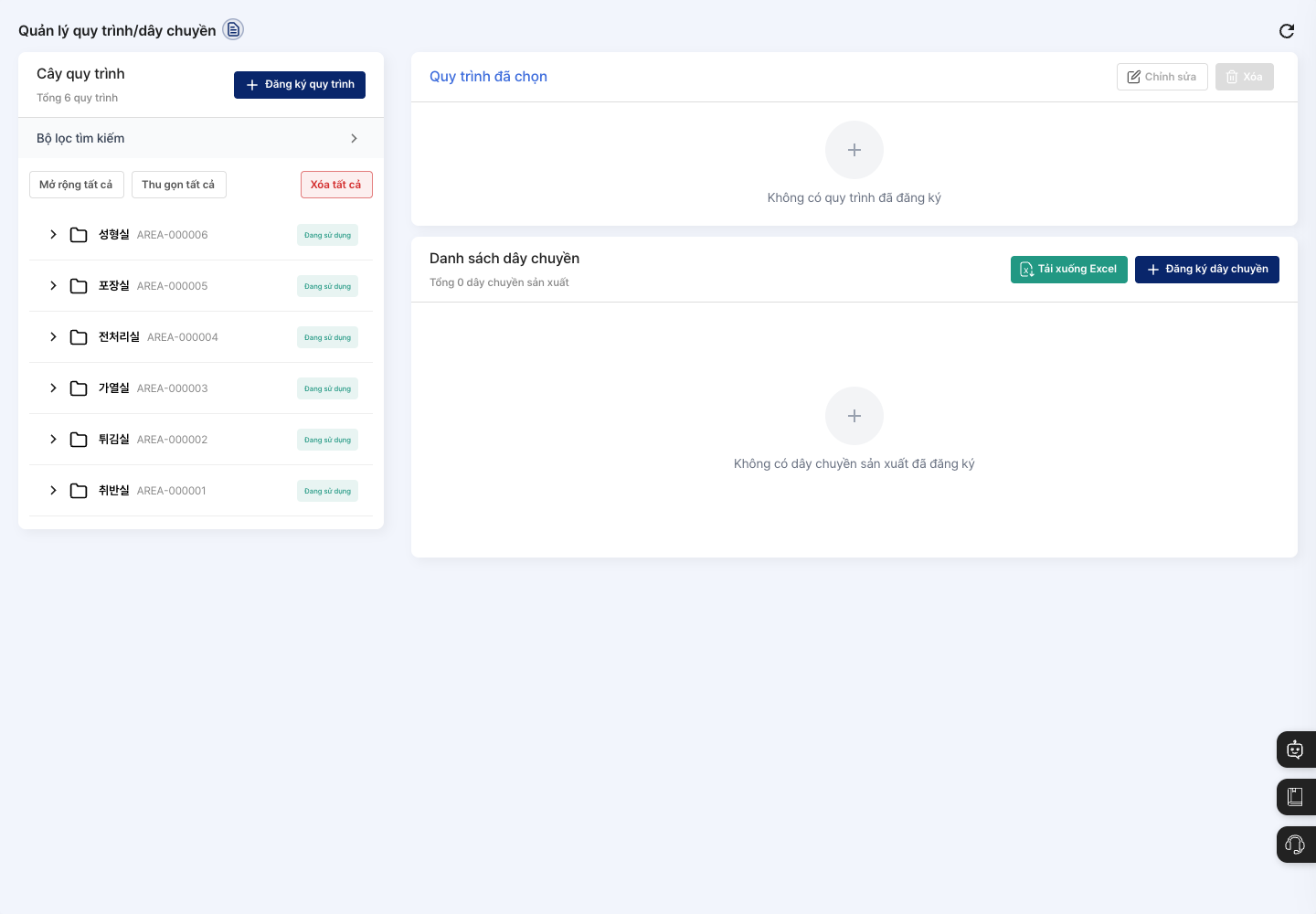This screenshot has height=914, width=1316.
Task: Click Thu gọn tất cả button
Action: (x=179, y=185)
